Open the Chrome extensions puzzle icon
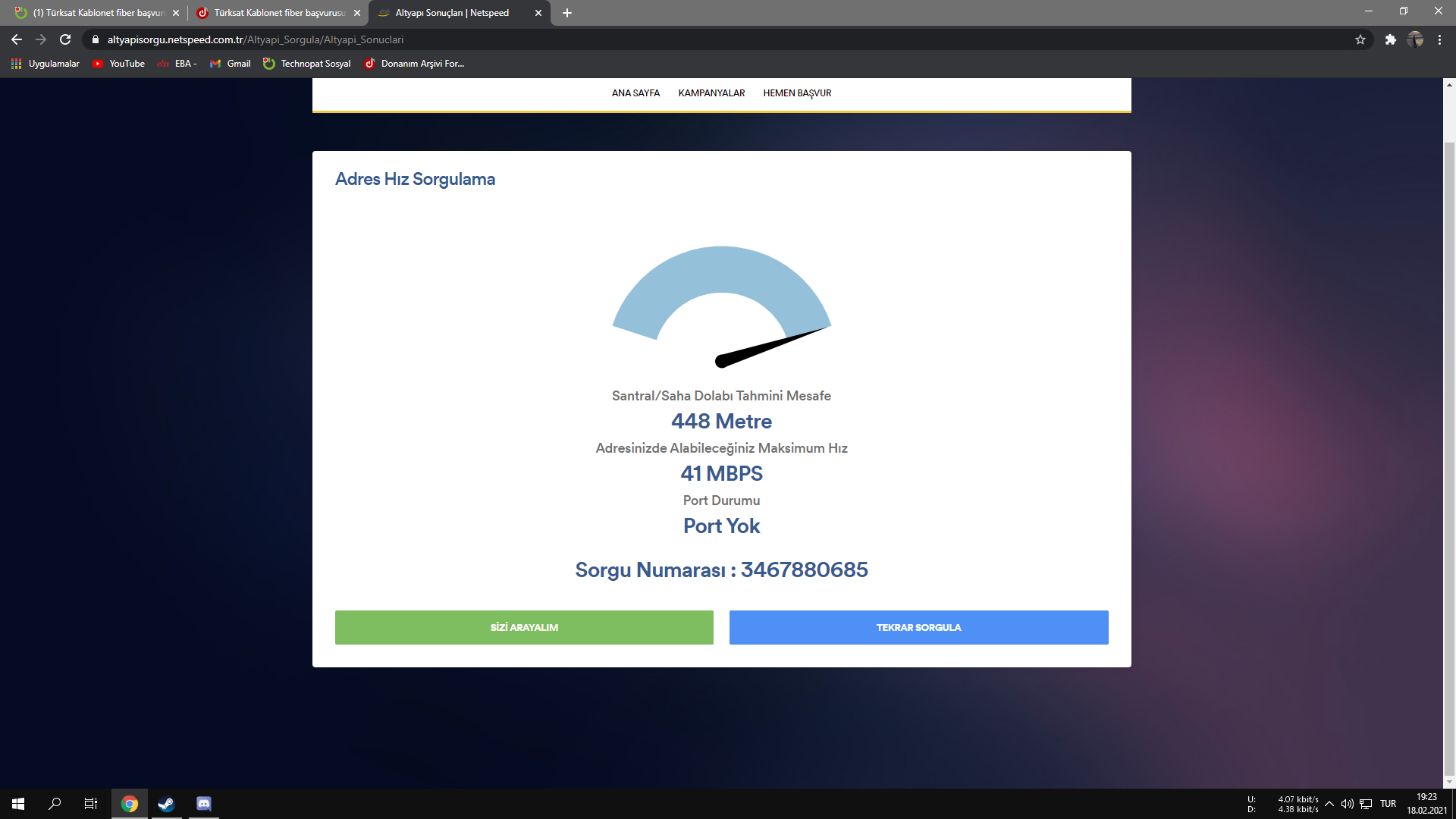This screenshot has height=819, width=1456. point(1390,39)
